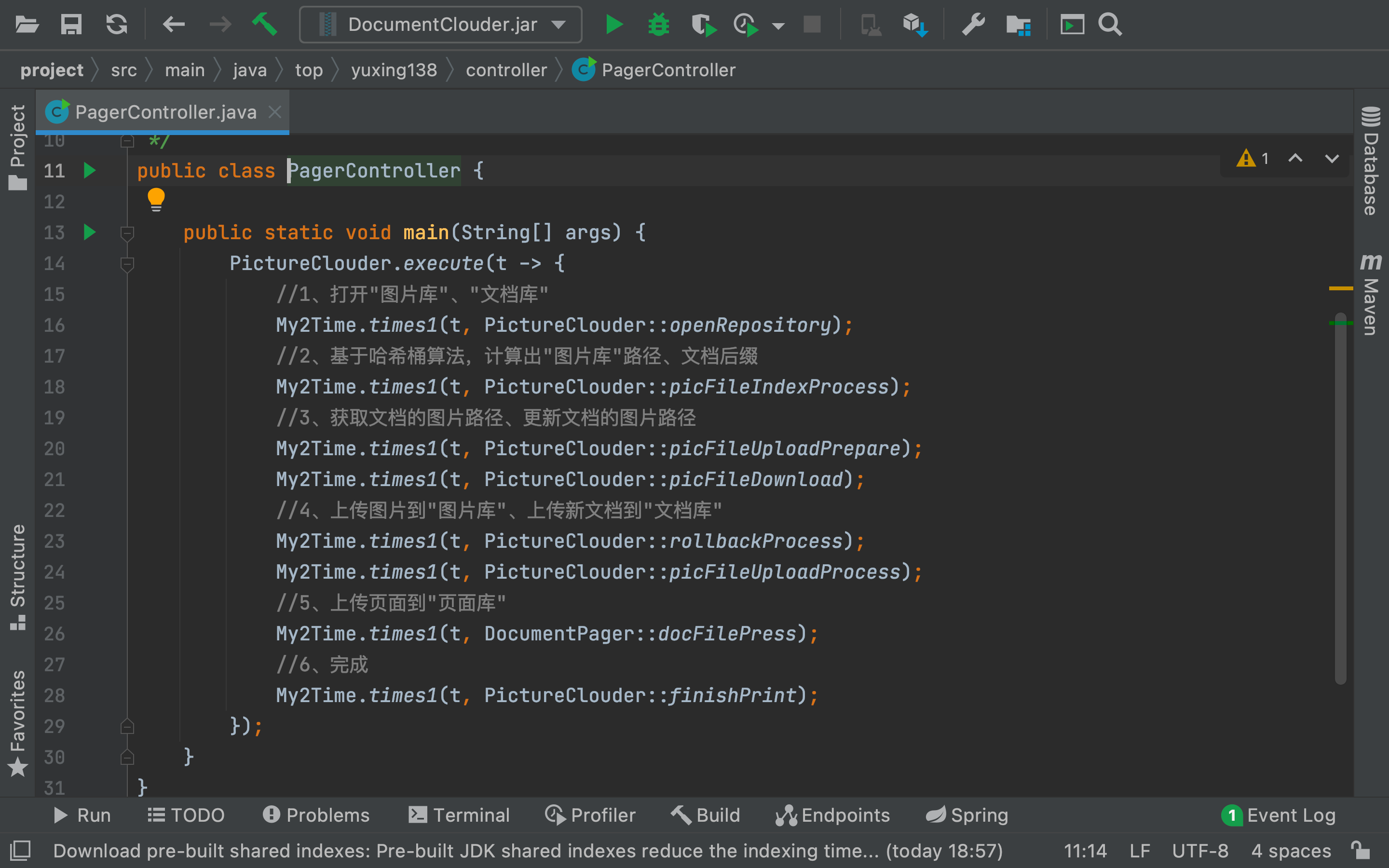
Task: Run main via gutter arrow on line 13
Action: point(90,232)
